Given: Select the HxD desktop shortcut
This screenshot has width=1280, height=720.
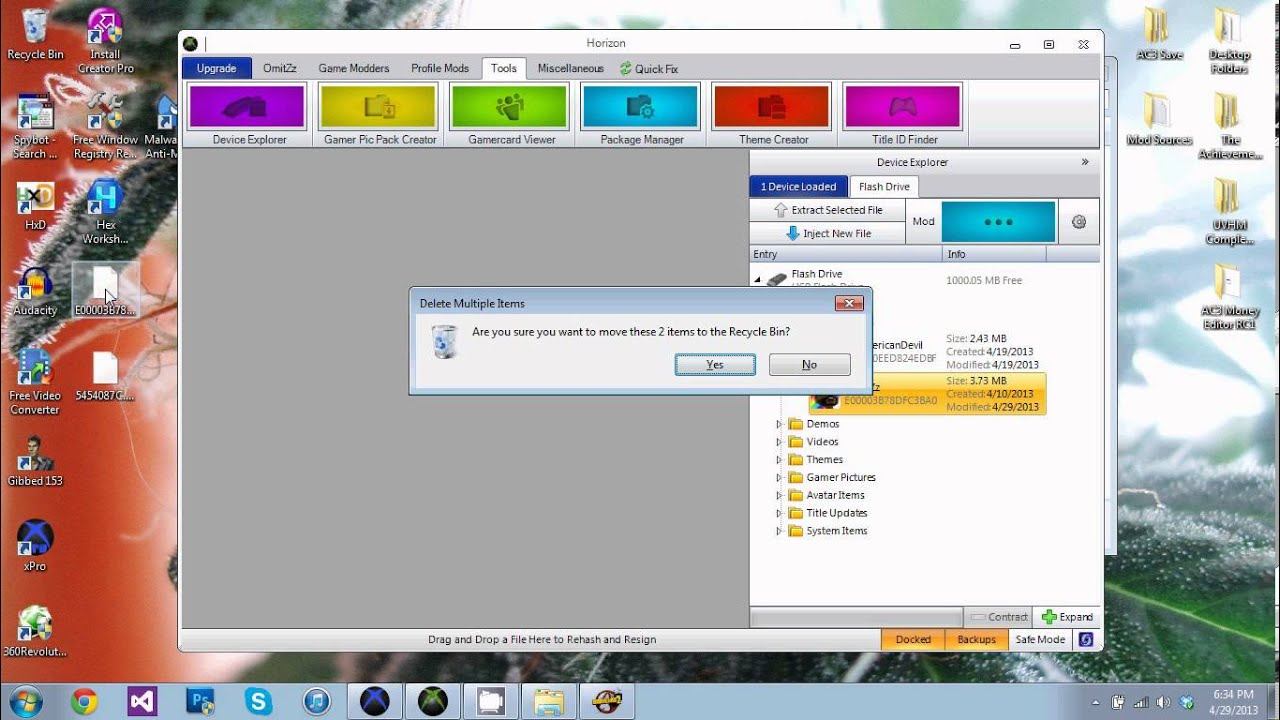Looking at the screenshot, I should click(35, 207).
